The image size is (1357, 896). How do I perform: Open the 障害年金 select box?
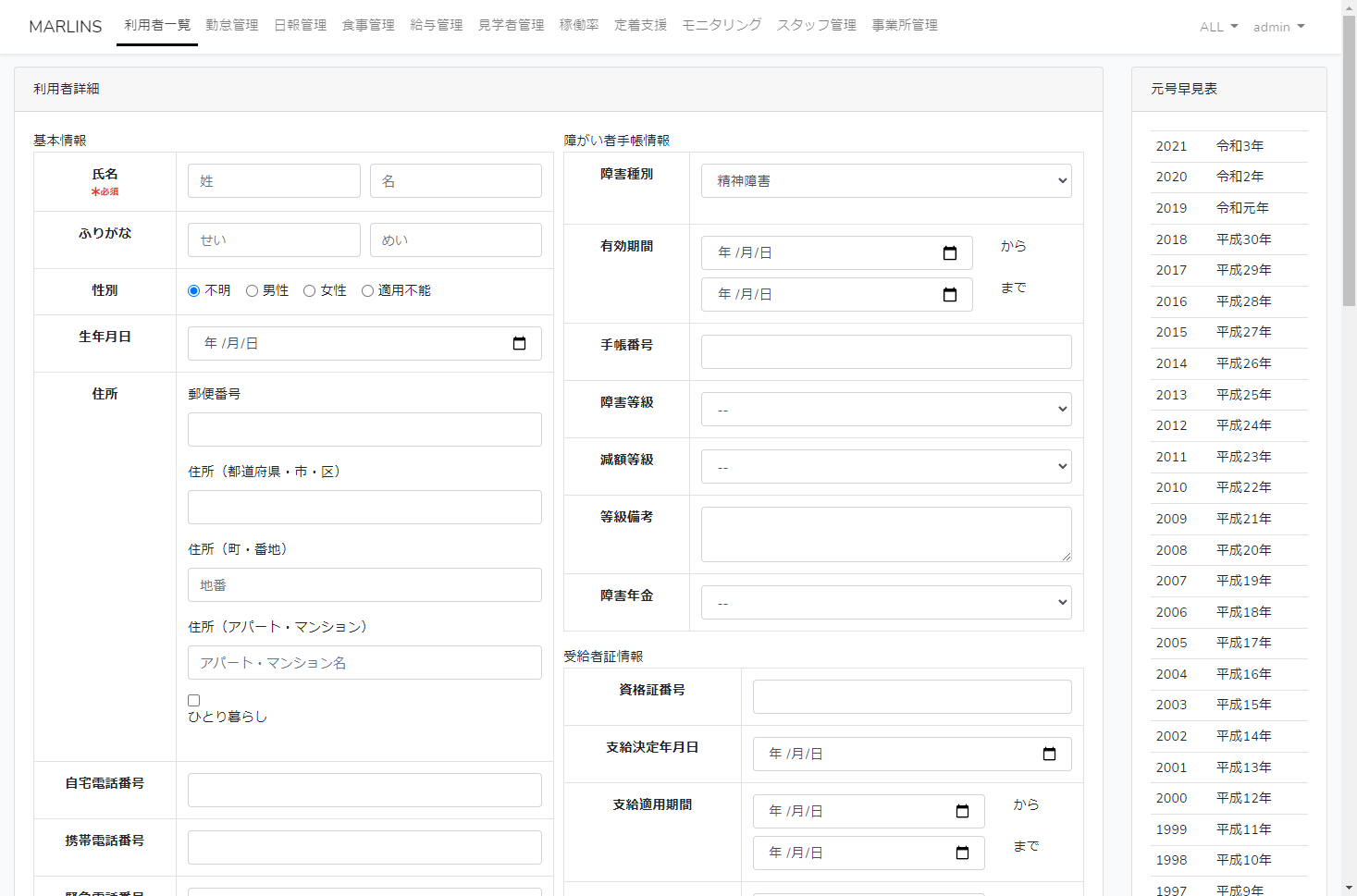tap(885, 603)
